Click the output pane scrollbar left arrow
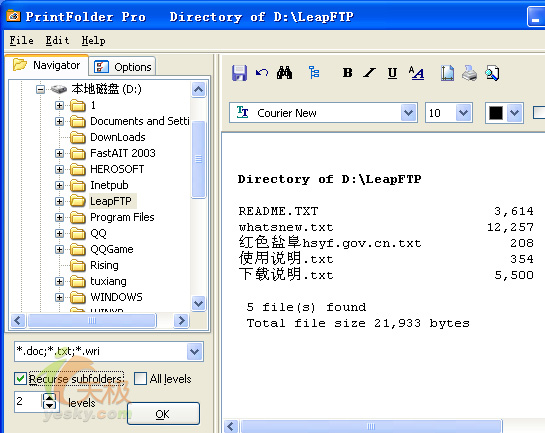This screenshot has height=433, width=545. [231, 426]
